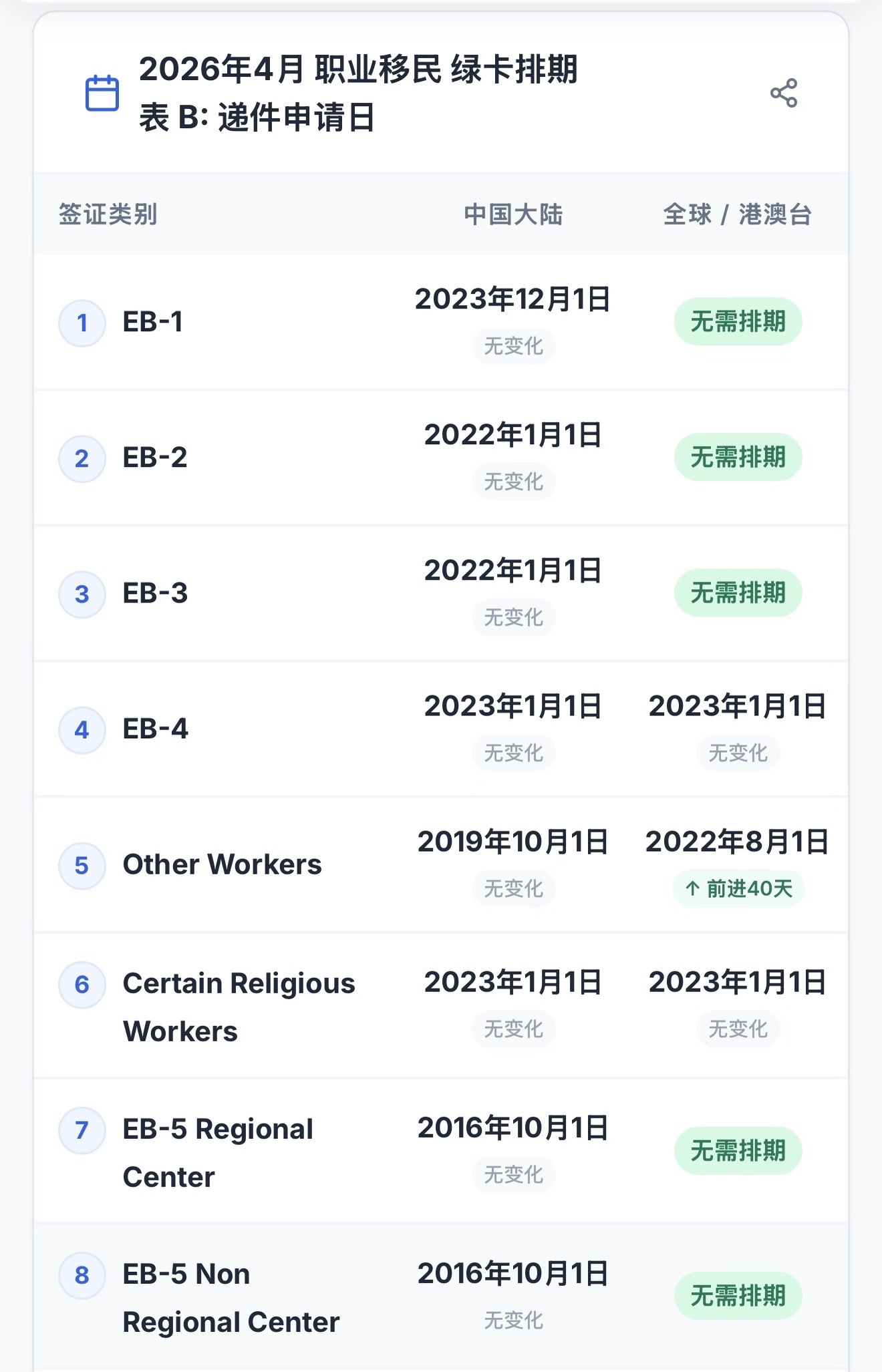This screenshot has width=882, height=1372.
Task: Click the EB-5 Non Regional Center label
Action: (x=231, y=1298)
